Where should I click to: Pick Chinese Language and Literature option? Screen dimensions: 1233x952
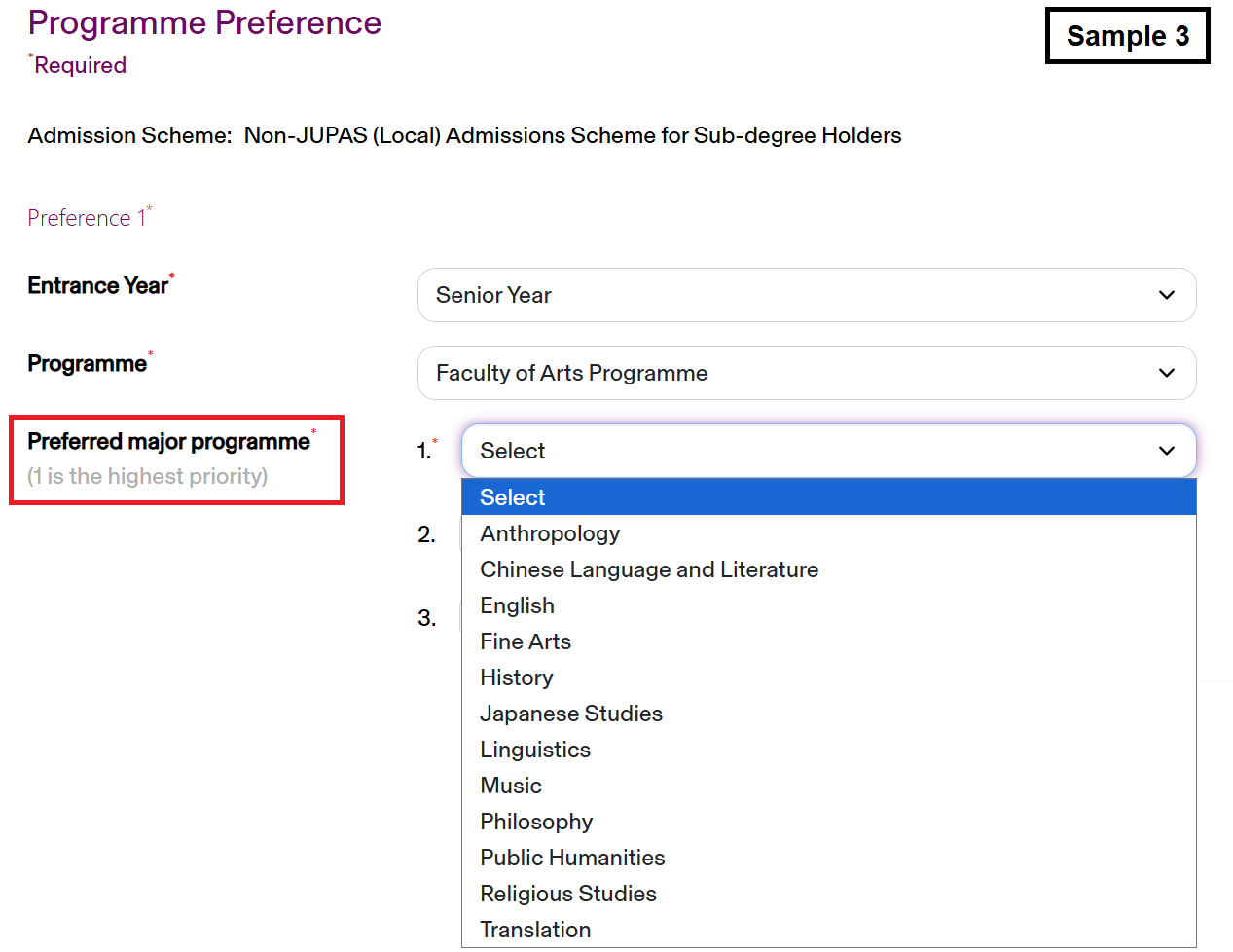(x=649, y=569)
